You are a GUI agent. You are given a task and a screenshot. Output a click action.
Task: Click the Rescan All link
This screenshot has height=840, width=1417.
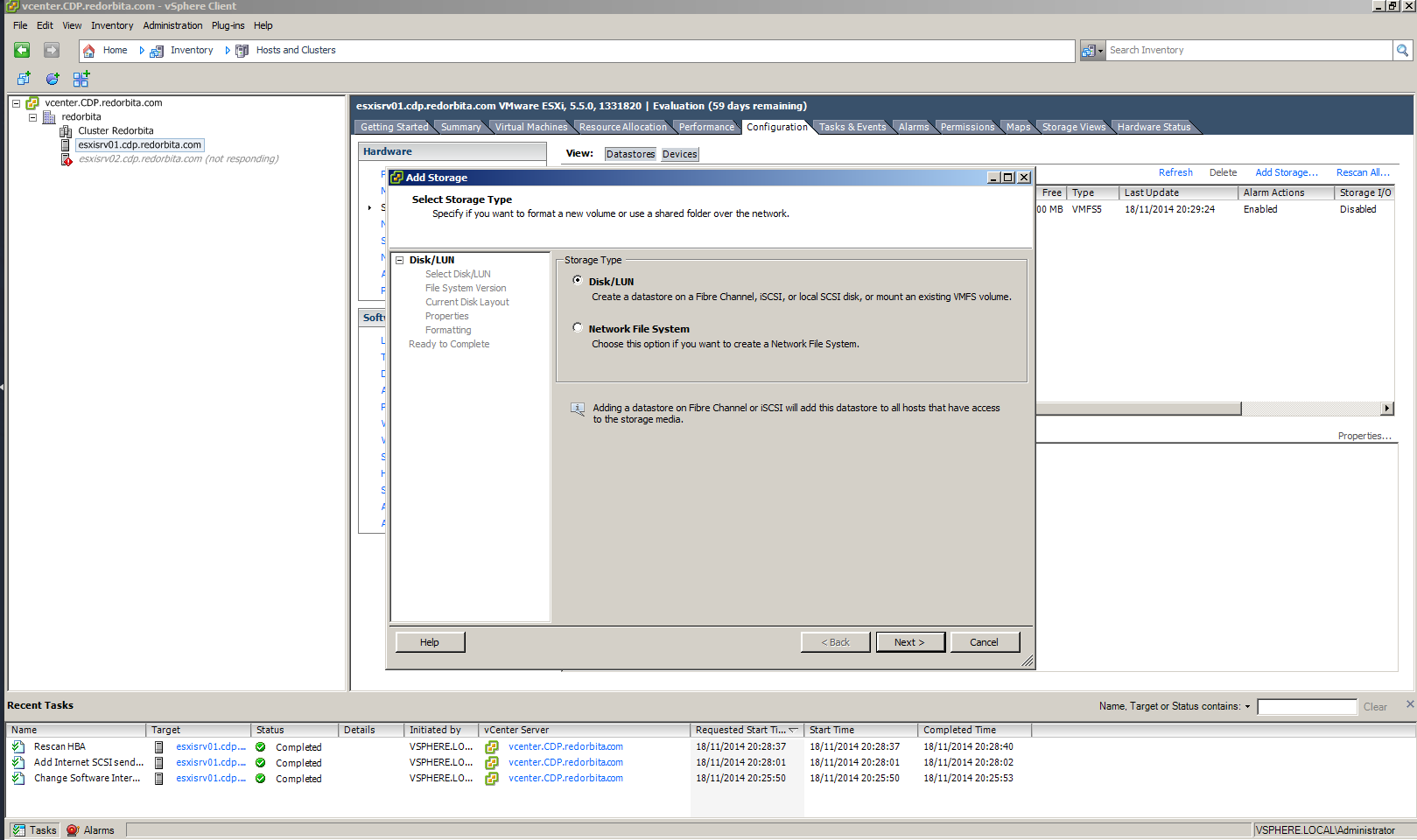(x=1362, y=172)
